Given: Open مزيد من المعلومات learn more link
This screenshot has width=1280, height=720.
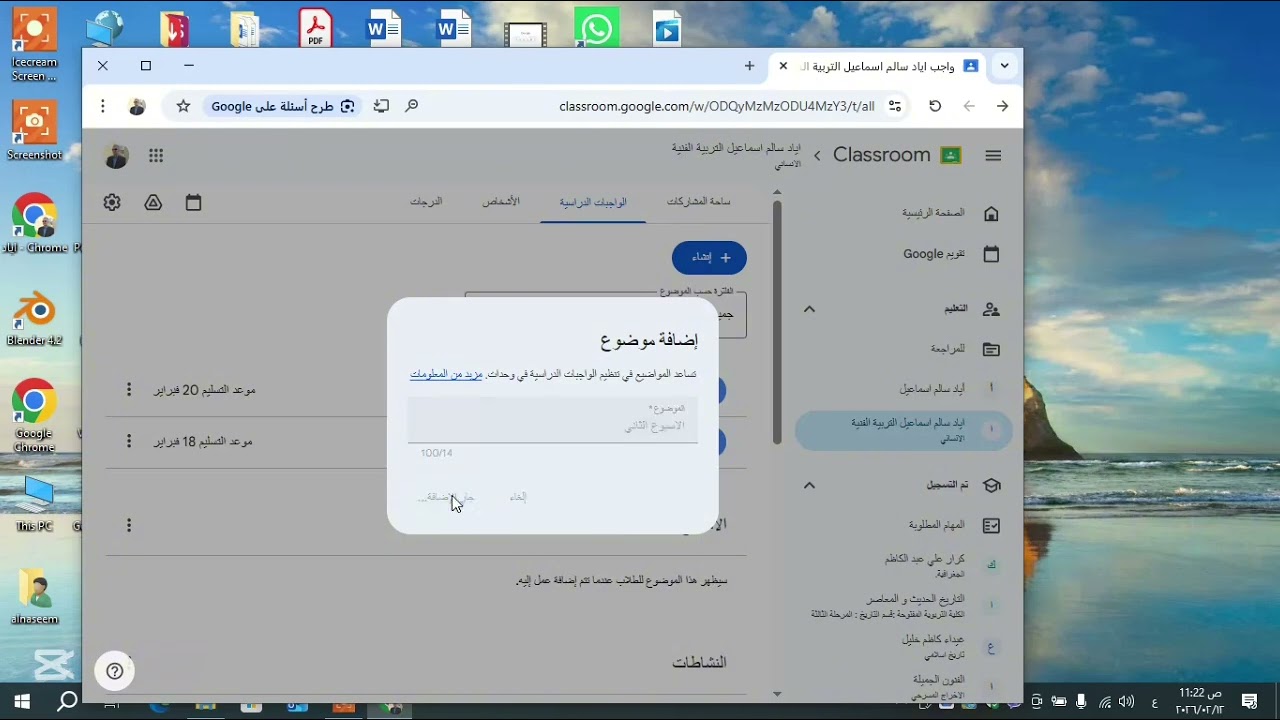Looking at the screenshot, I should (446, 374).
